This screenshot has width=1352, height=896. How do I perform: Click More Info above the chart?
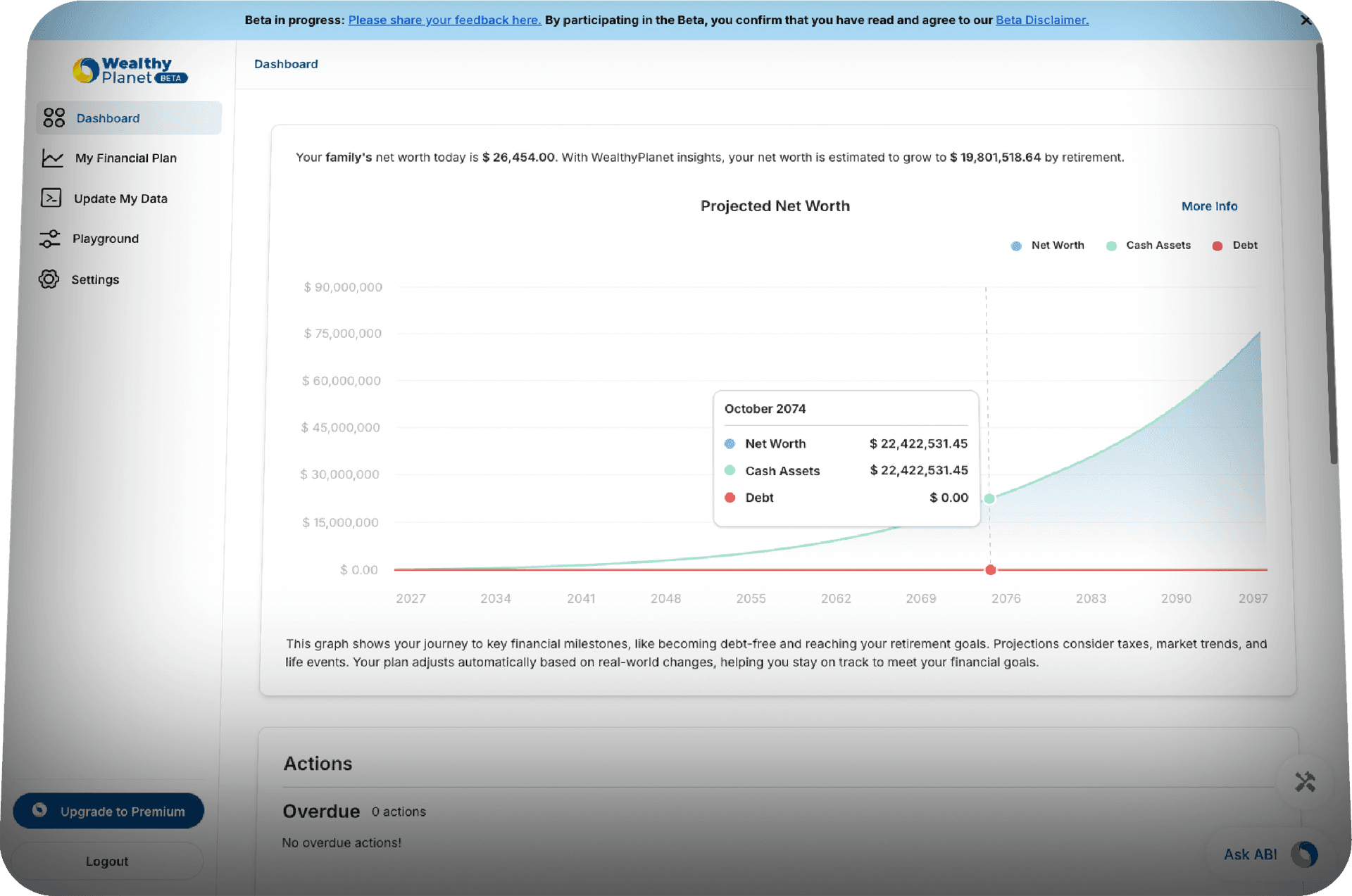click(x=1209, y=206)
